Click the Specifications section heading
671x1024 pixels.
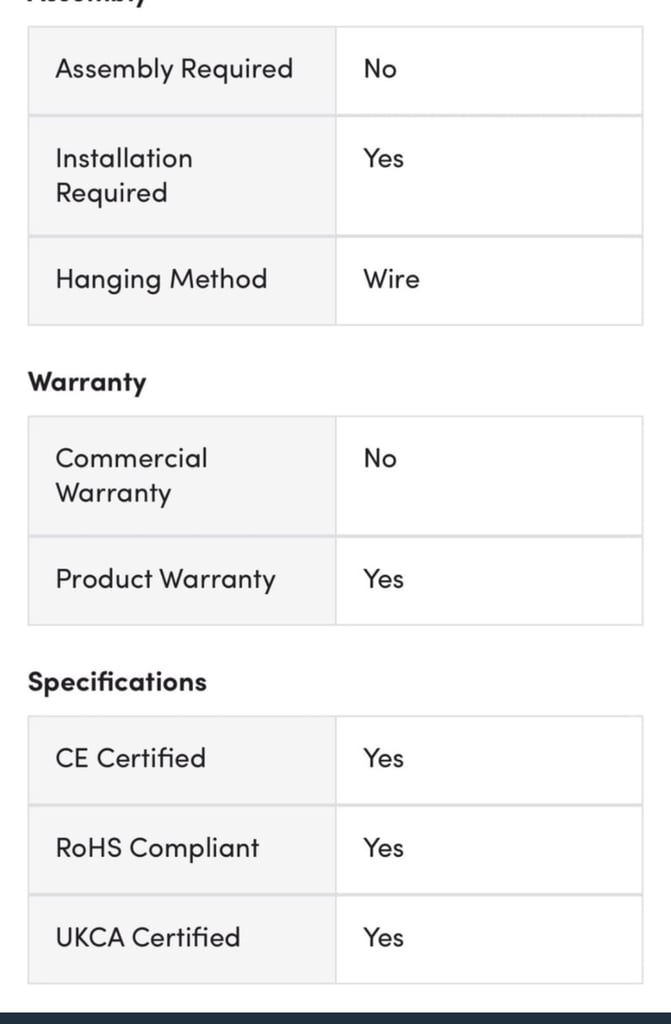pos(117,682)
